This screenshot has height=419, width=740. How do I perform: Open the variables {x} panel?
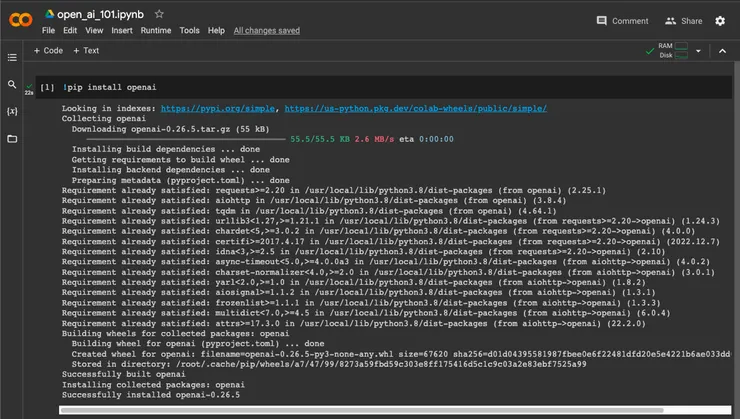pos(12,111)
